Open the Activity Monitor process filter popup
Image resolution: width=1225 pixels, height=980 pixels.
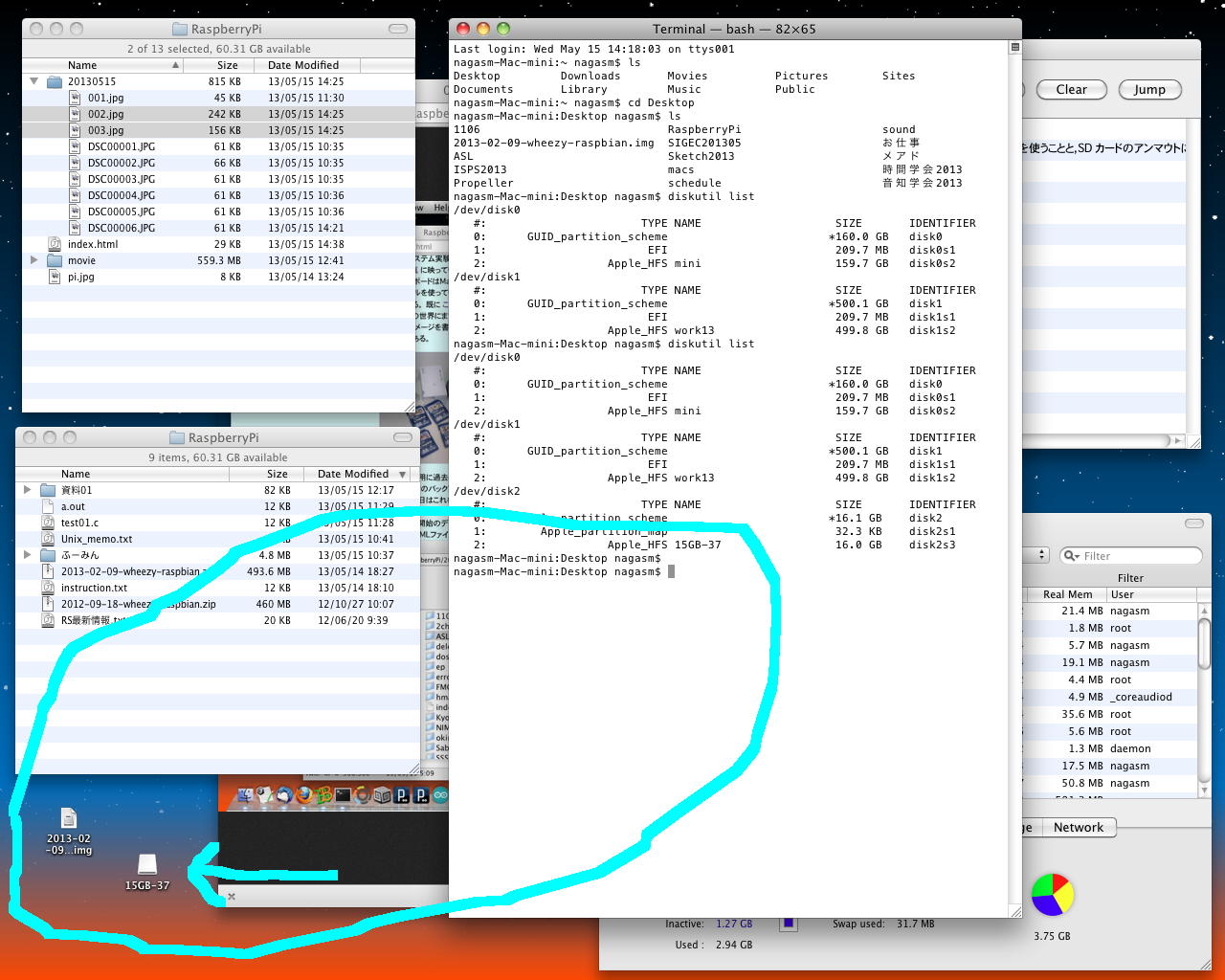(1036, 555)
